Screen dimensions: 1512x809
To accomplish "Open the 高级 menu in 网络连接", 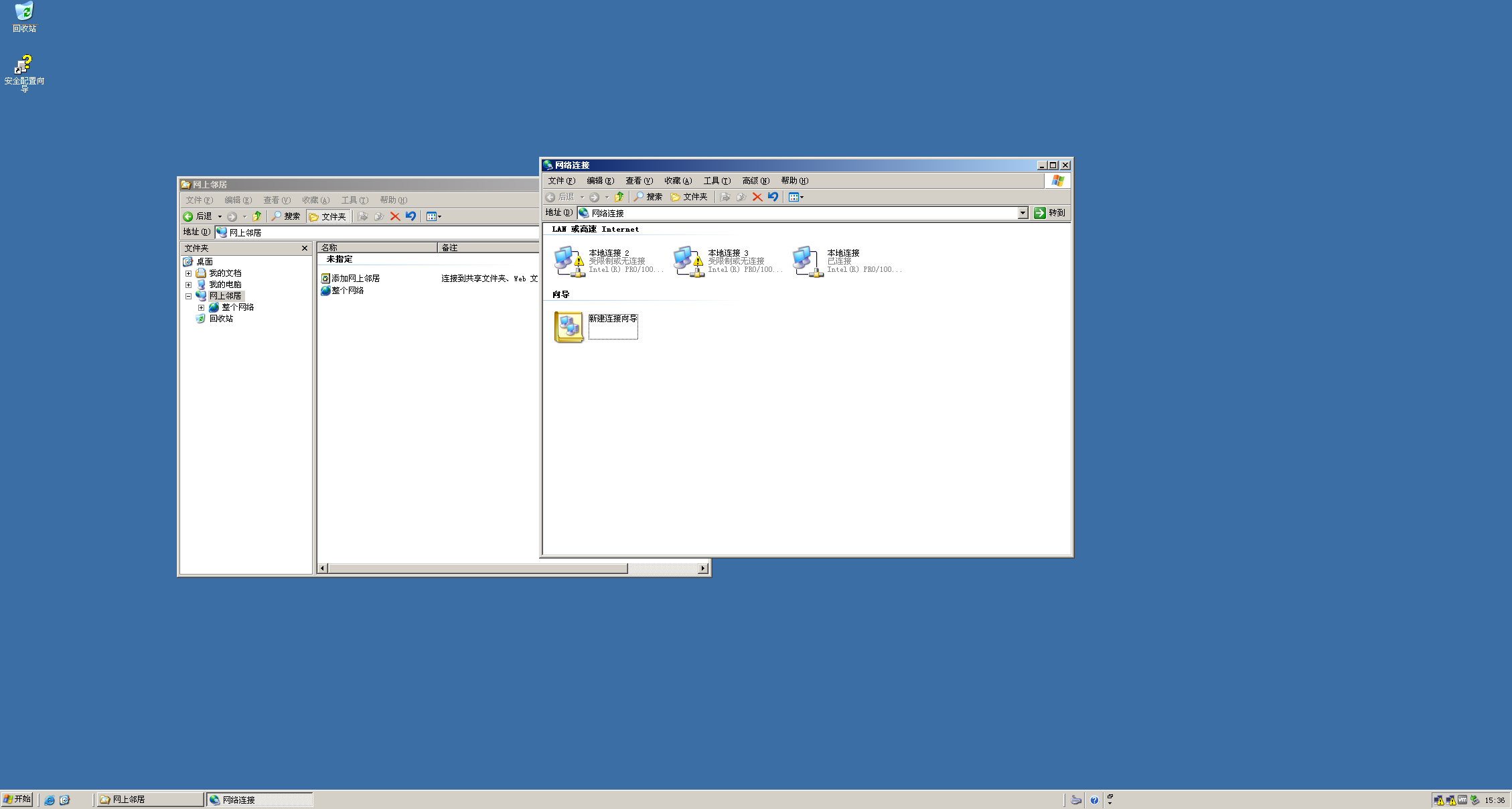I will coord(755,181).
